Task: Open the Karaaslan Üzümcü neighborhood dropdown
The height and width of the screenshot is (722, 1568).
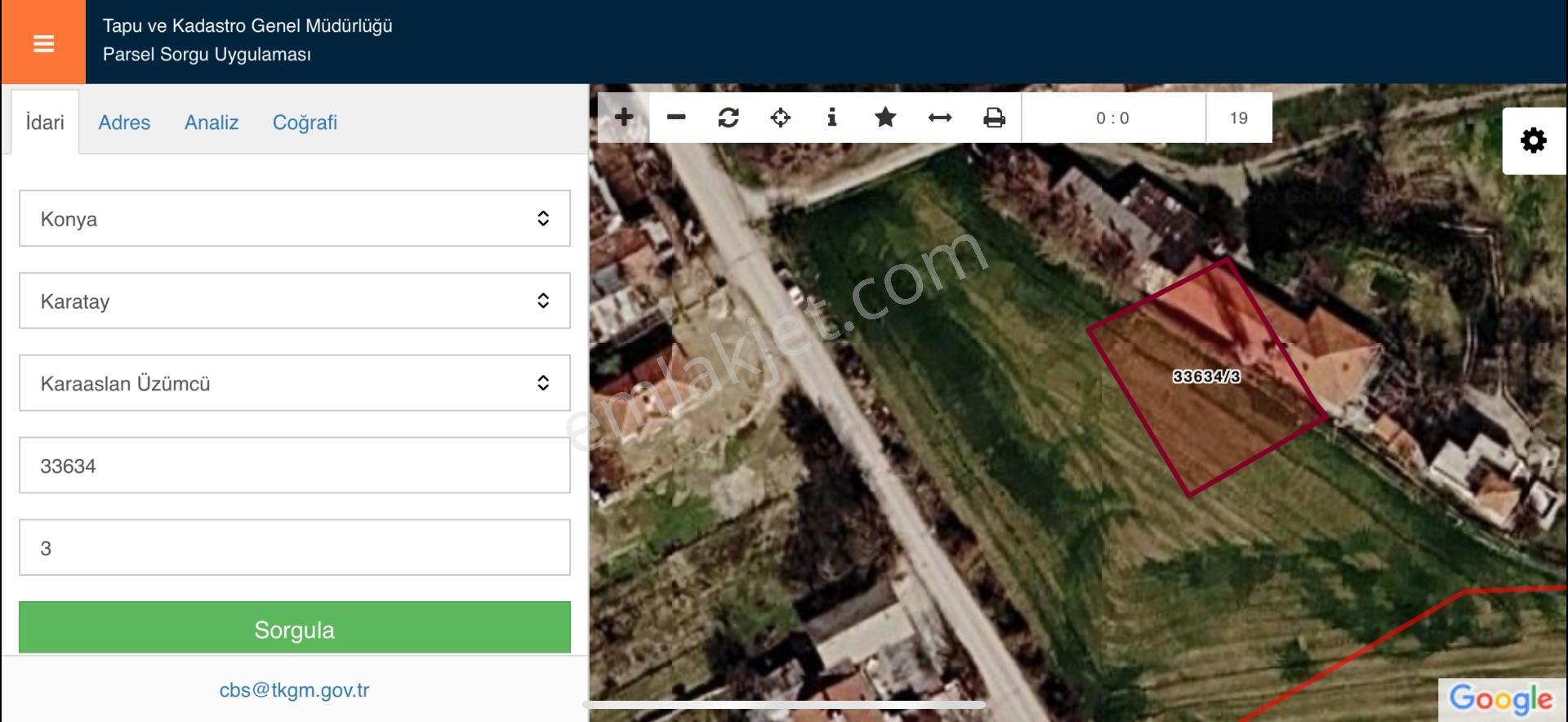Action: coord(295,383)
